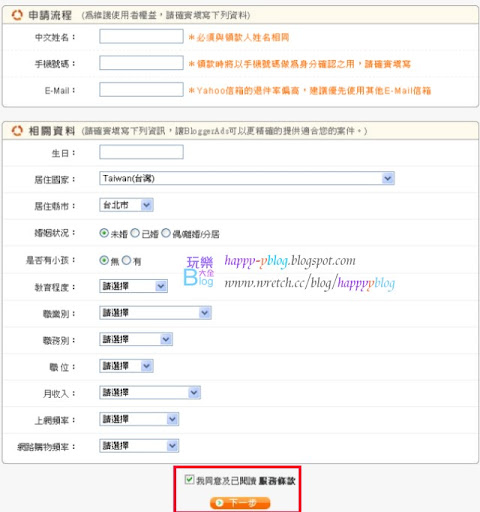Open the 上網頻率 dropdown

[139, 419]
